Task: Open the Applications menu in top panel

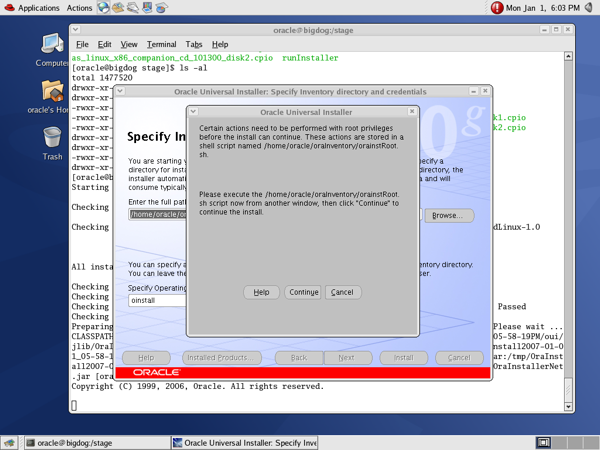Action: pos(32,8)
